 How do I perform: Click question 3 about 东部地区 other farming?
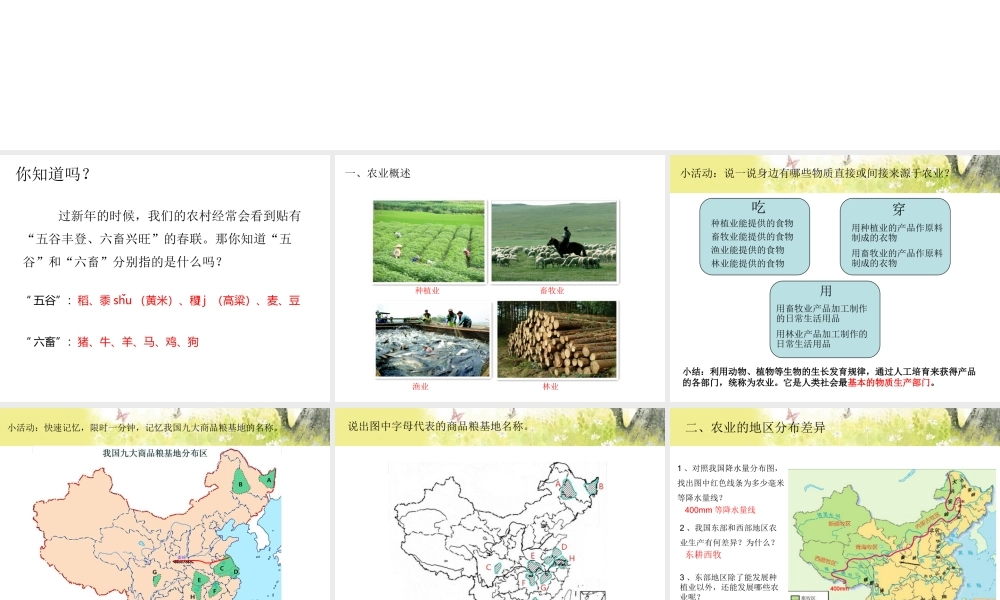(729, 587)
